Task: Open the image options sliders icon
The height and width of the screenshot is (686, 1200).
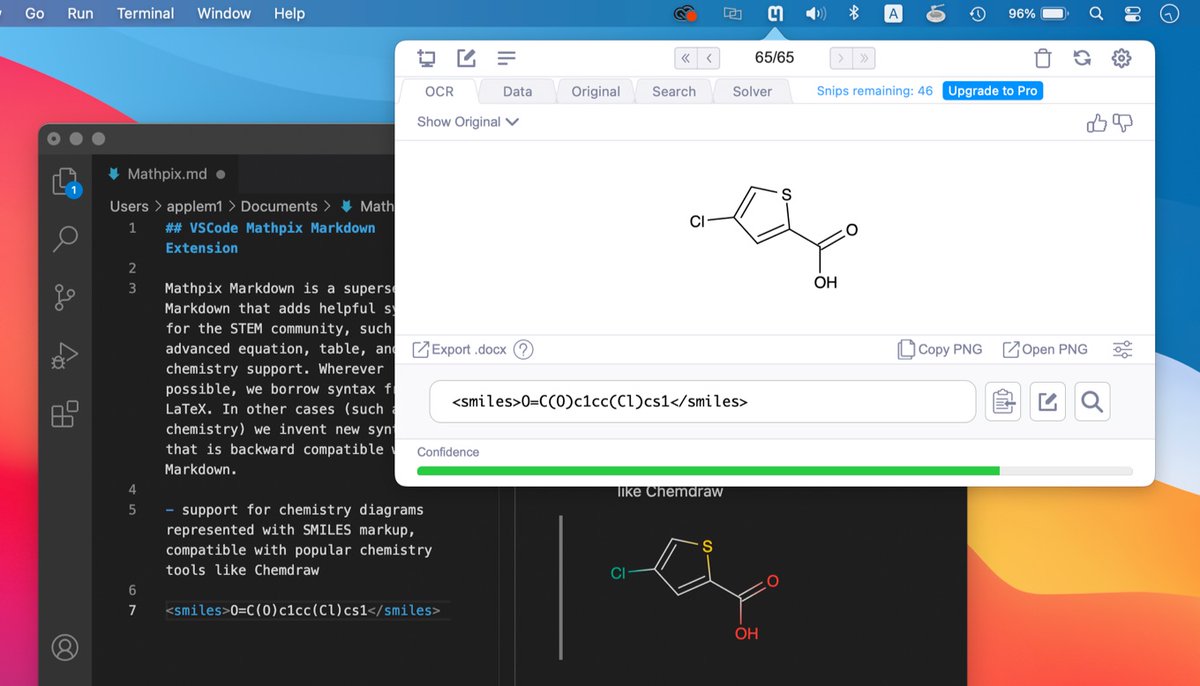Action: [x=1122, y=349]
